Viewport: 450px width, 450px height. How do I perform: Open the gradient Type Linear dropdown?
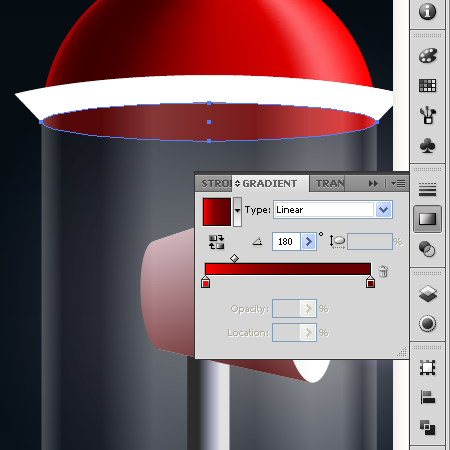pyautogui.click(x=333, y=210)
